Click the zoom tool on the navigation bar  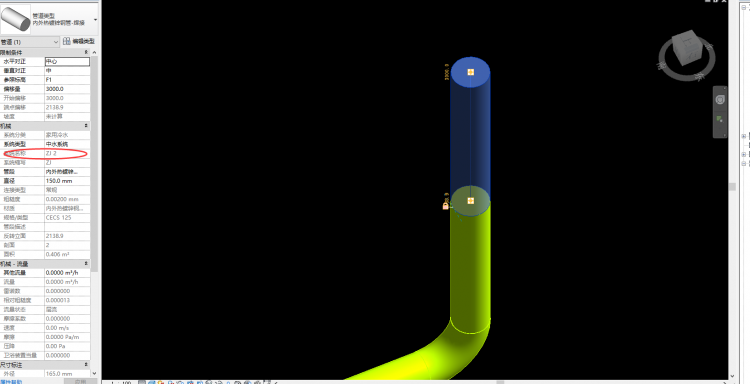(720, 119)
